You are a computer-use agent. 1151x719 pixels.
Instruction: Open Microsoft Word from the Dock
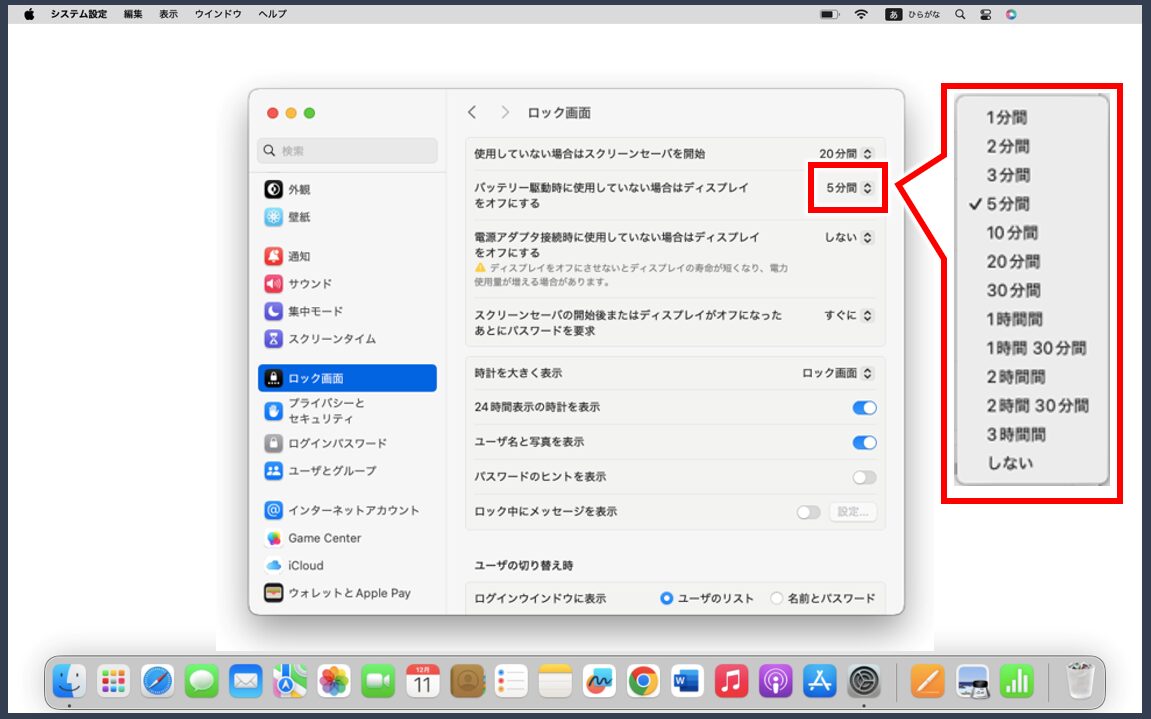686,681
